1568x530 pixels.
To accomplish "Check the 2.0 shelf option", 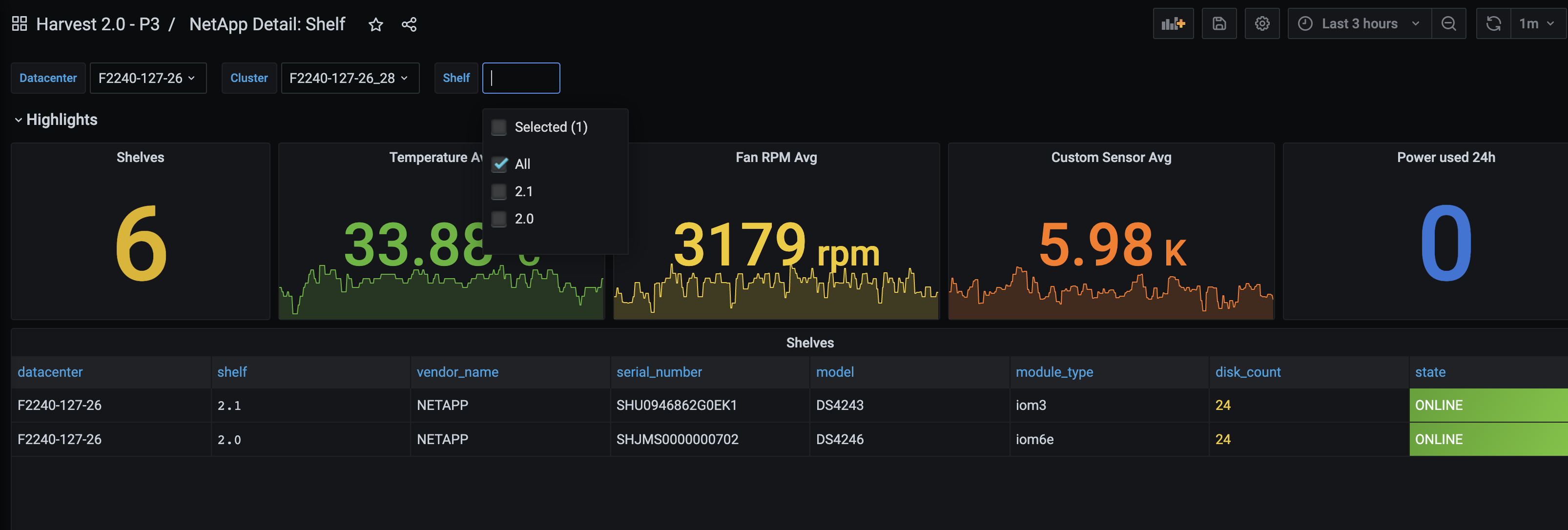I will coord(499,219).
